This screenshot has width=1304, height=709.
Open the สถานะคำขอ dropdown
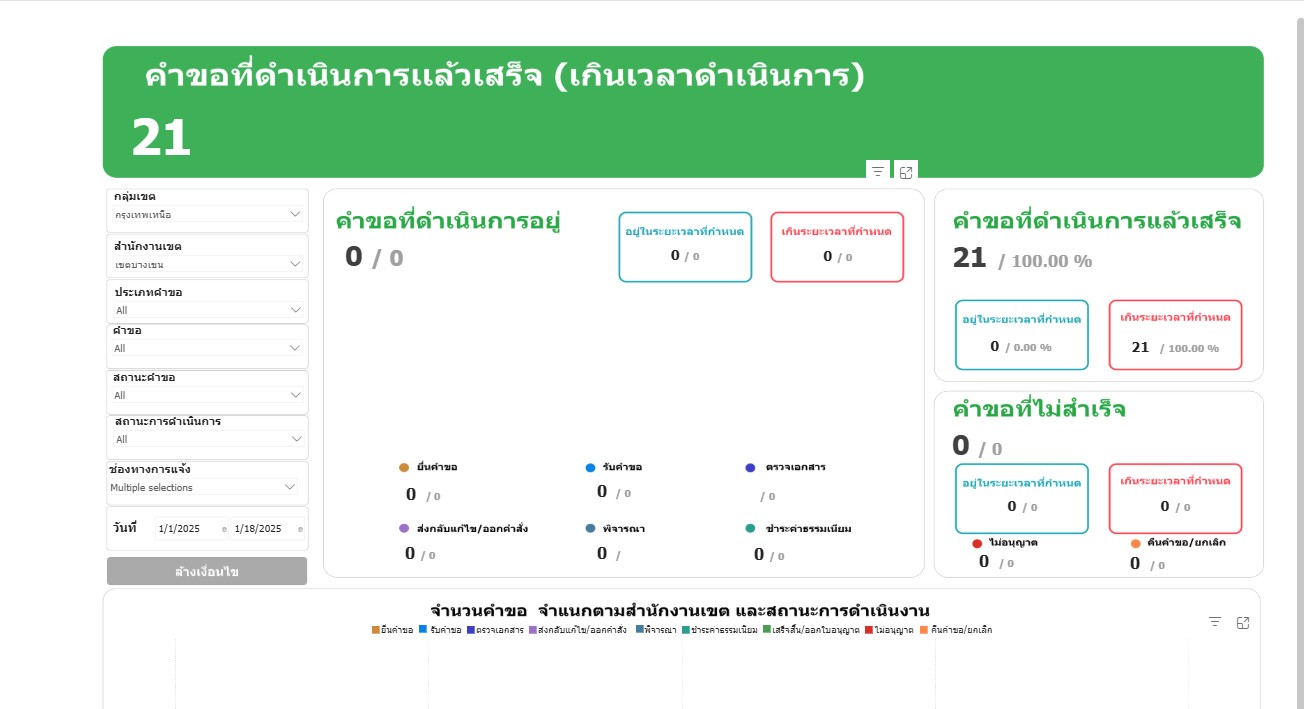point(207,395)
